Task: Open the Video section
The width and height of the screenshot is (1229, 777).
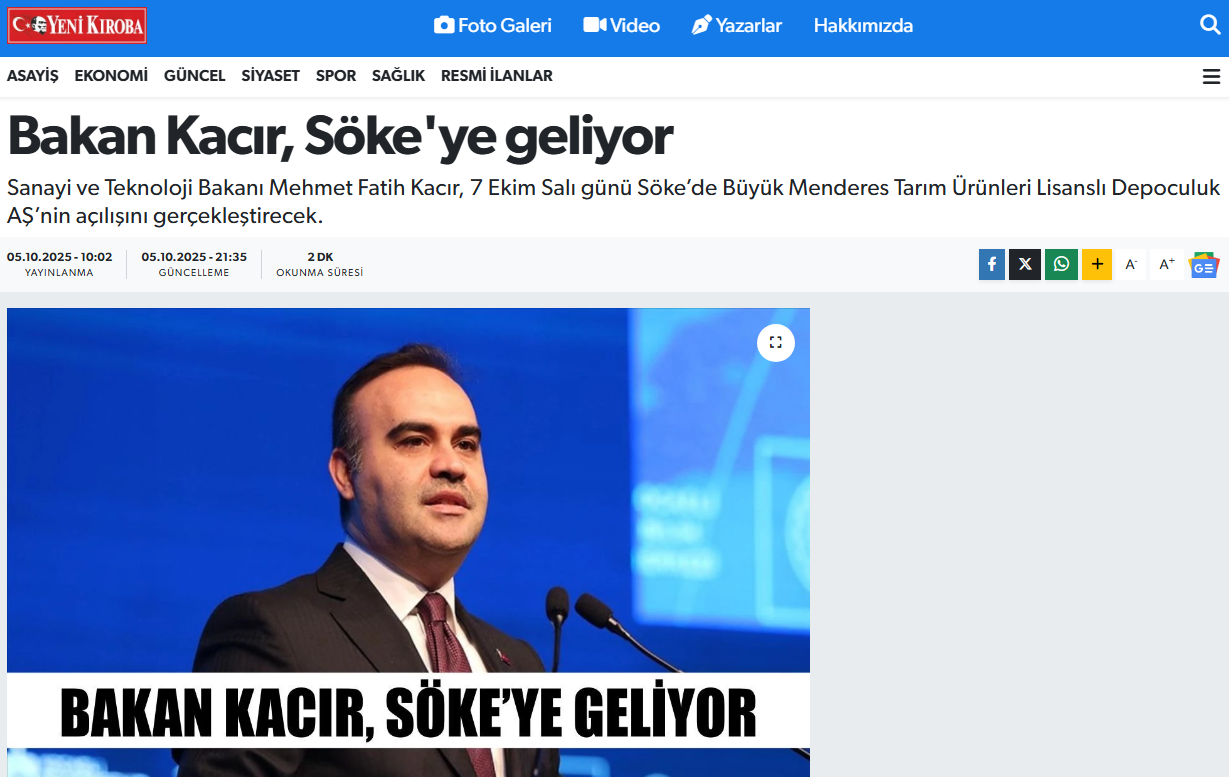Action: point(622,25)
